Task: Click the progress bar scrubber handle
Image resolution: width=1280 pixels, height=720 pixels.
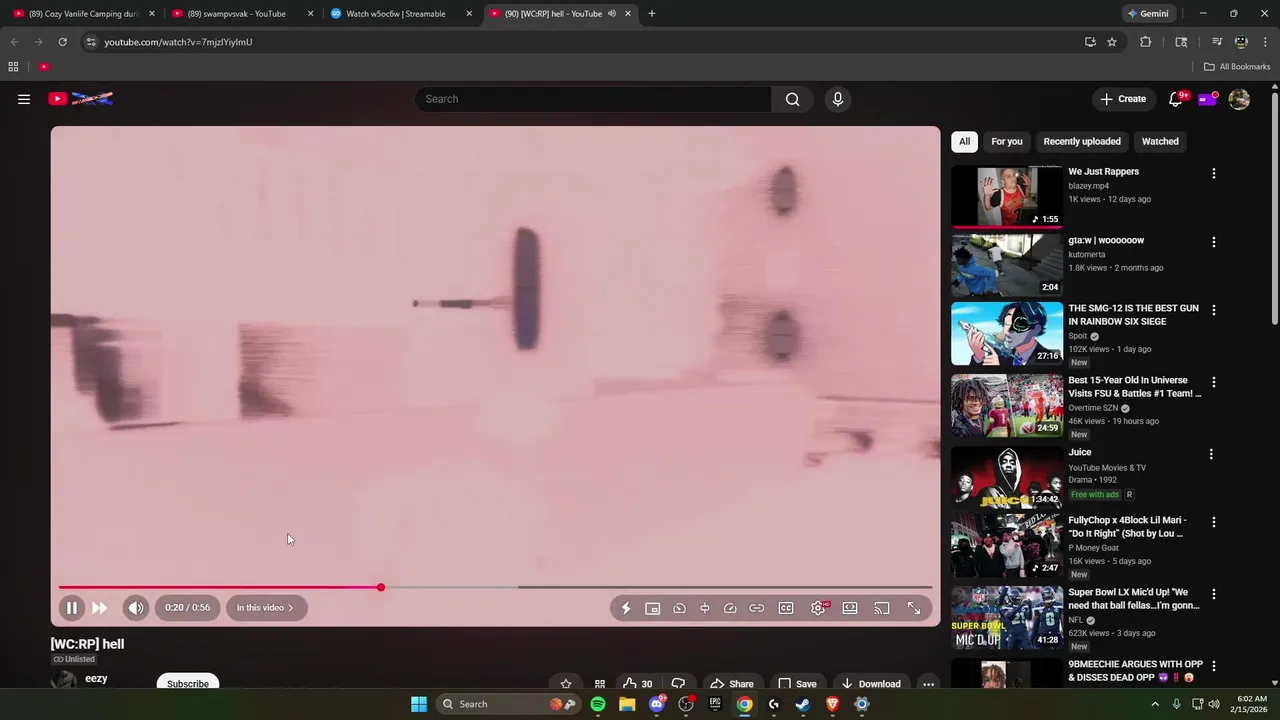Action: tap(381, 587)
